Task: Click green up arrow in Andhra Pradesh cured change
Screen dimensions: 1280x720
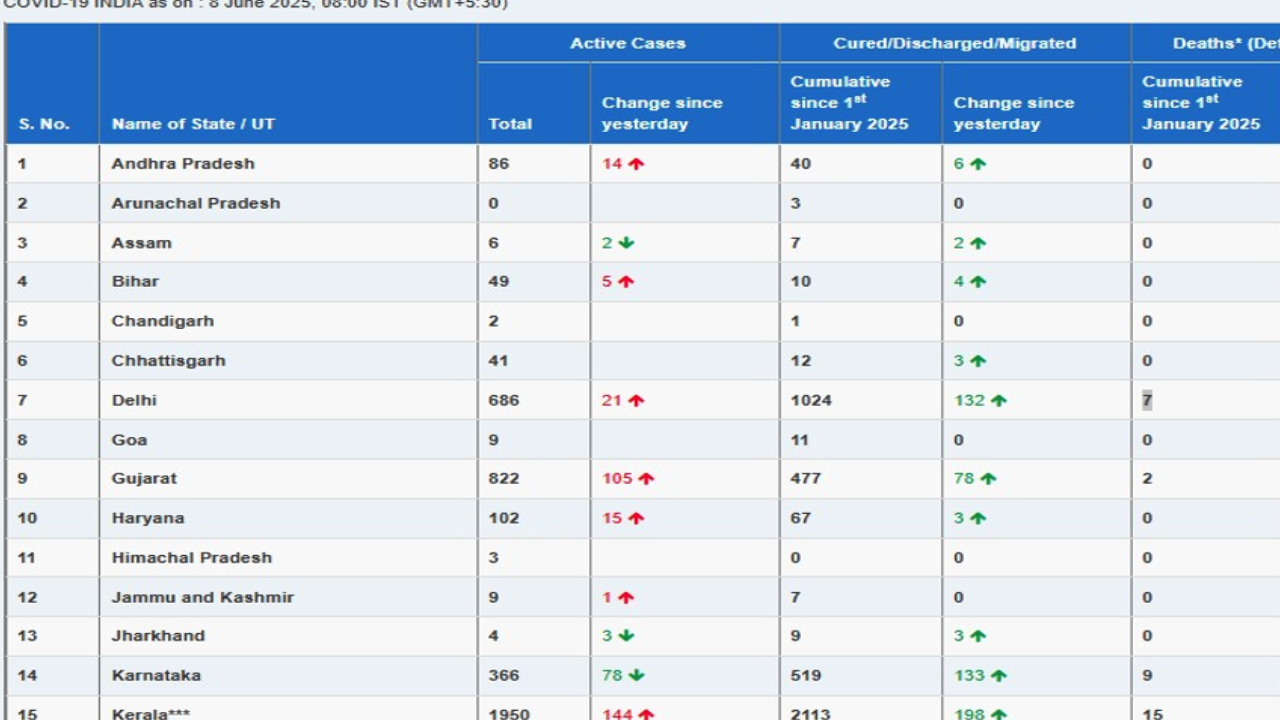Action: (978, 164)
